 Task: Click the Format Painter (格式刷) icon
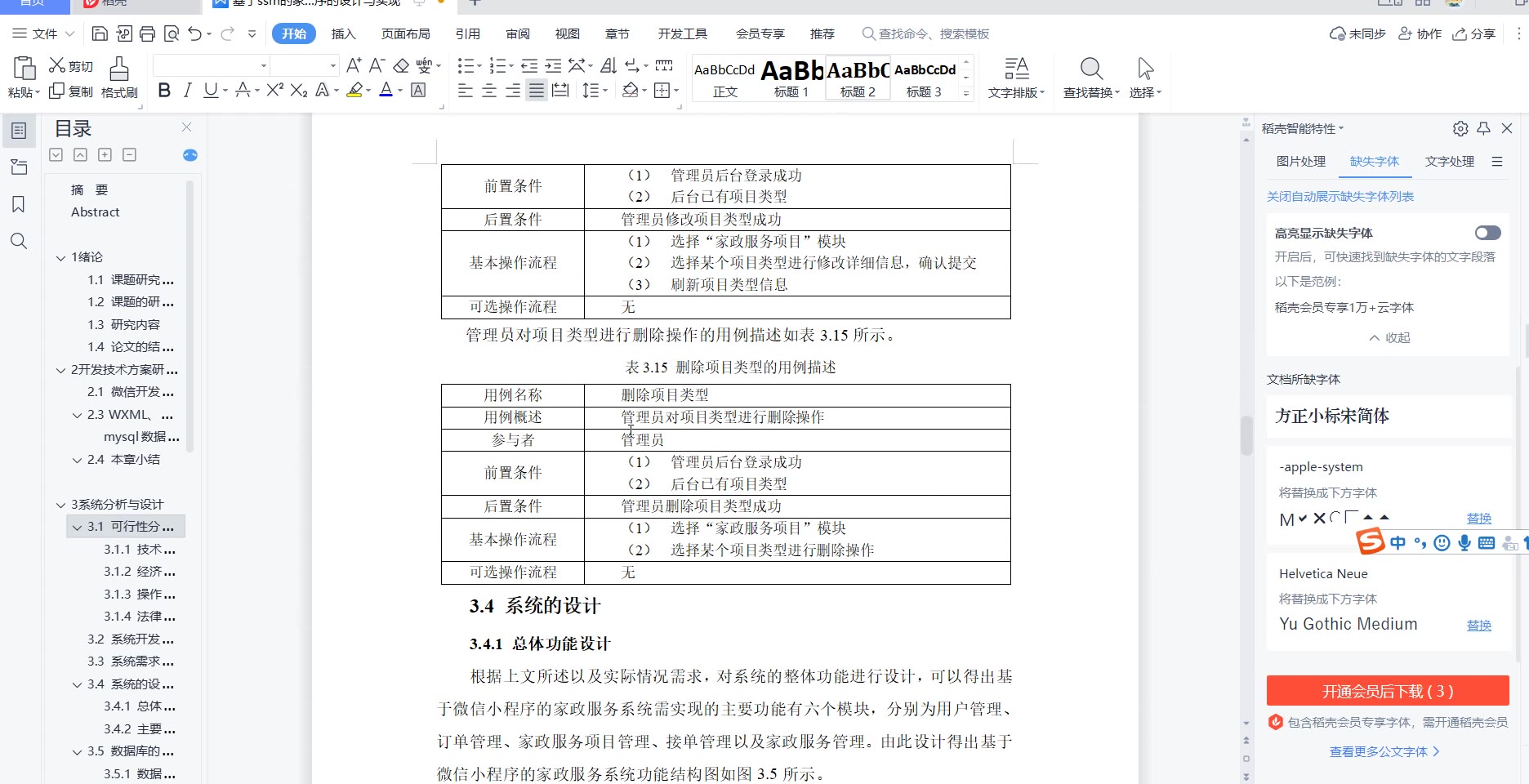[x=119, y=78]
